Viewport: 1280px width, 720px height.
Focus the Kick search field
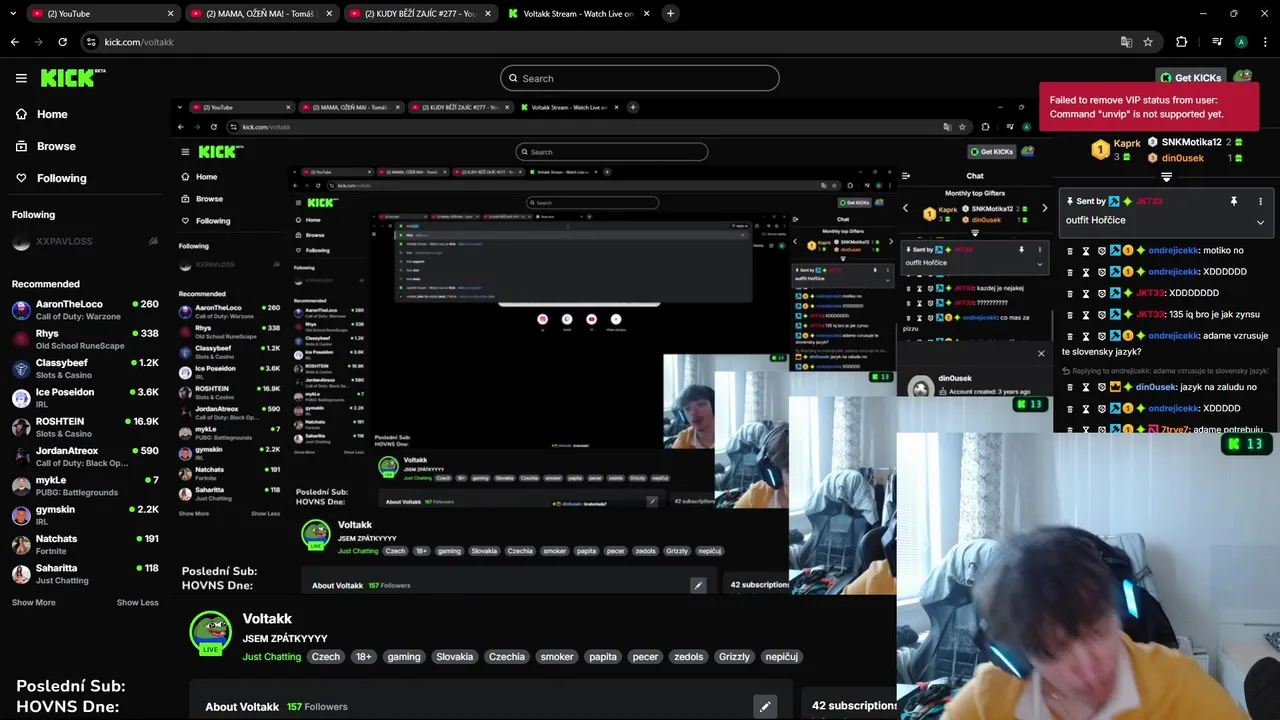click(x=640, y=78)
